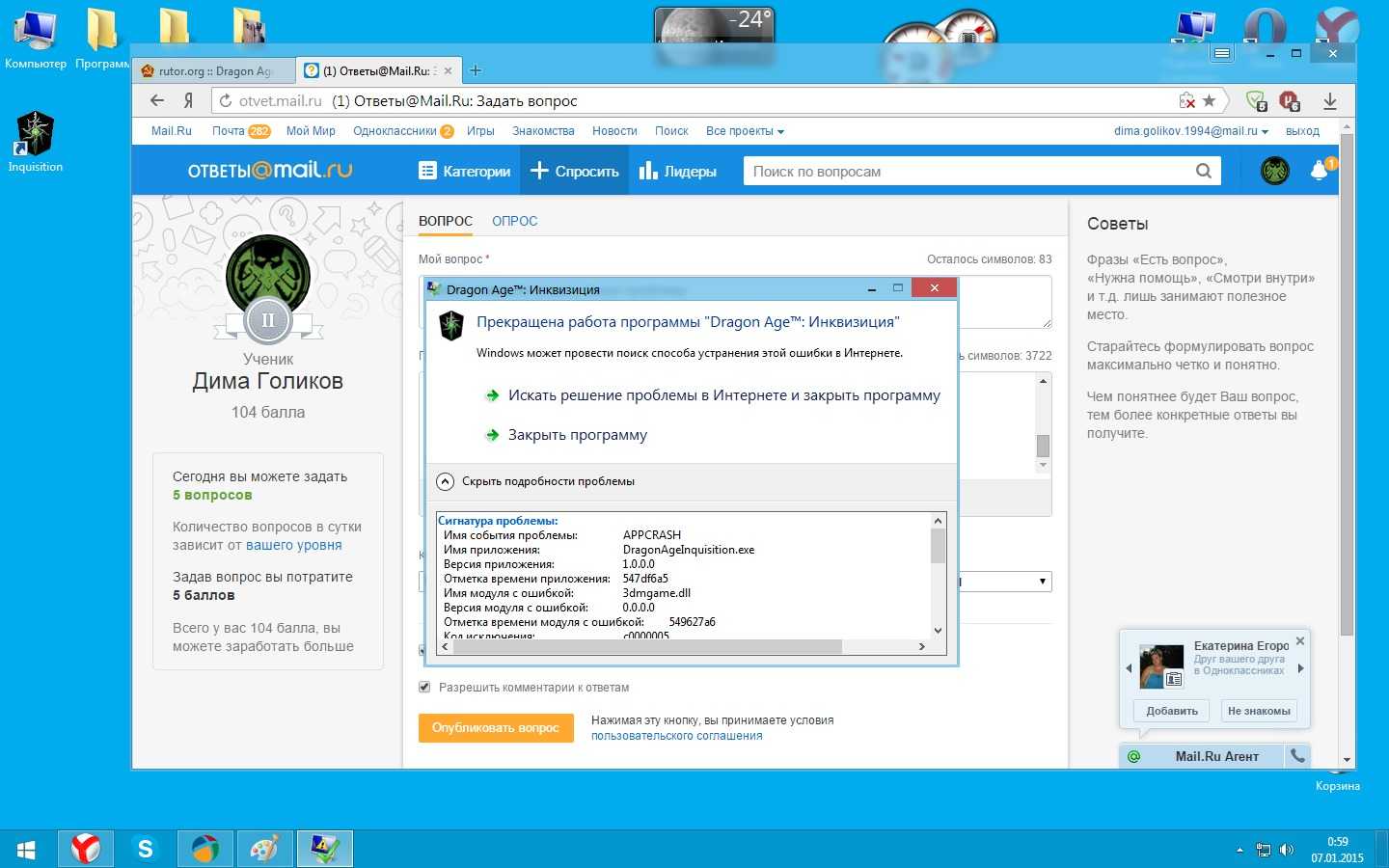The image size is (1389, 868).
Task: Open browser downloads arrow icon
Action: [1329, 100]
